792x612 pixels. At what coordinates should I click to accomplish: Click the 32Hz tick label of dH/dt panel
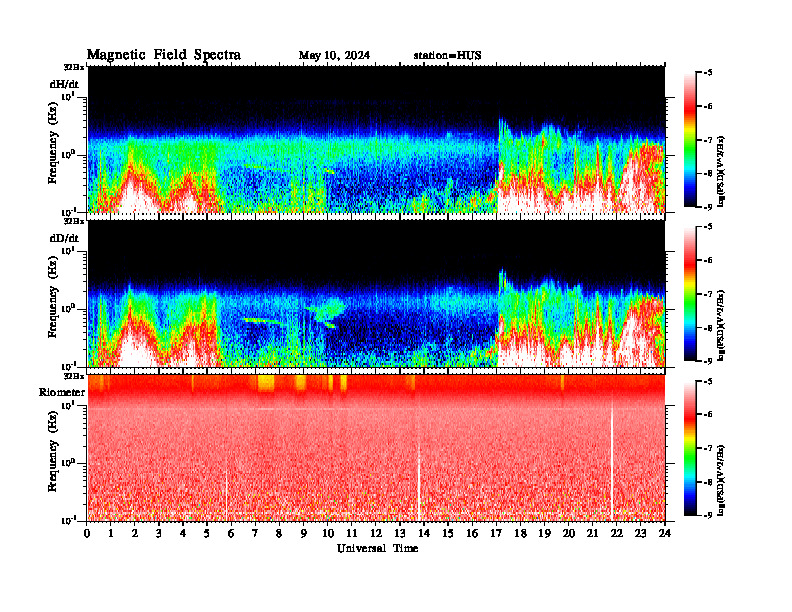pyautogui.click(x=74, y=67)
